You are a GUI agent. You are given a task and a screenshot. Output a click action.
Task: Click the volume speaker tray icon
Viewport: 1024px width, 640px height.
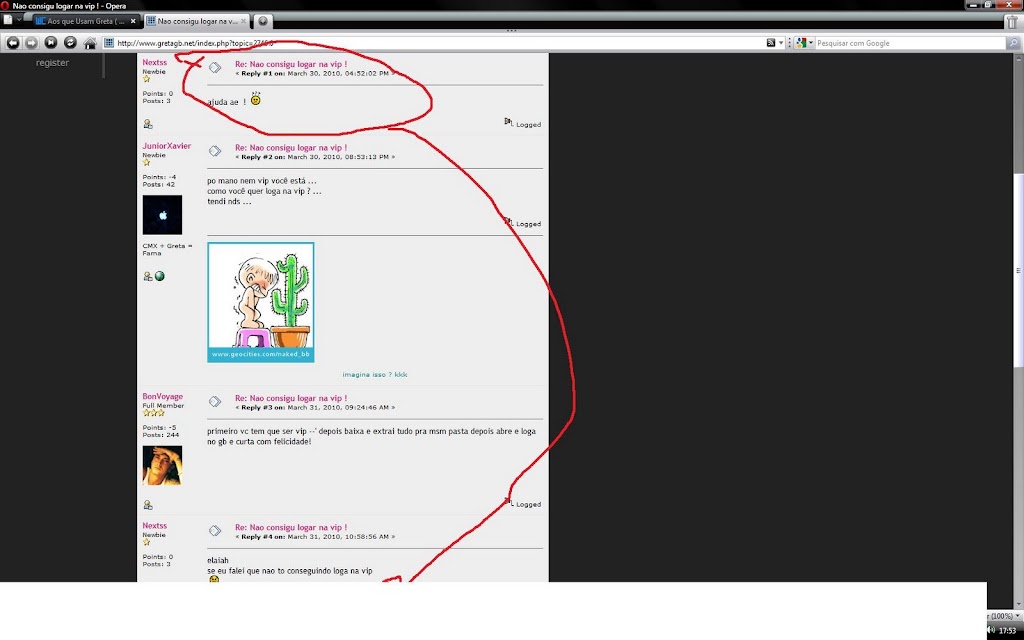click(991, 630)
